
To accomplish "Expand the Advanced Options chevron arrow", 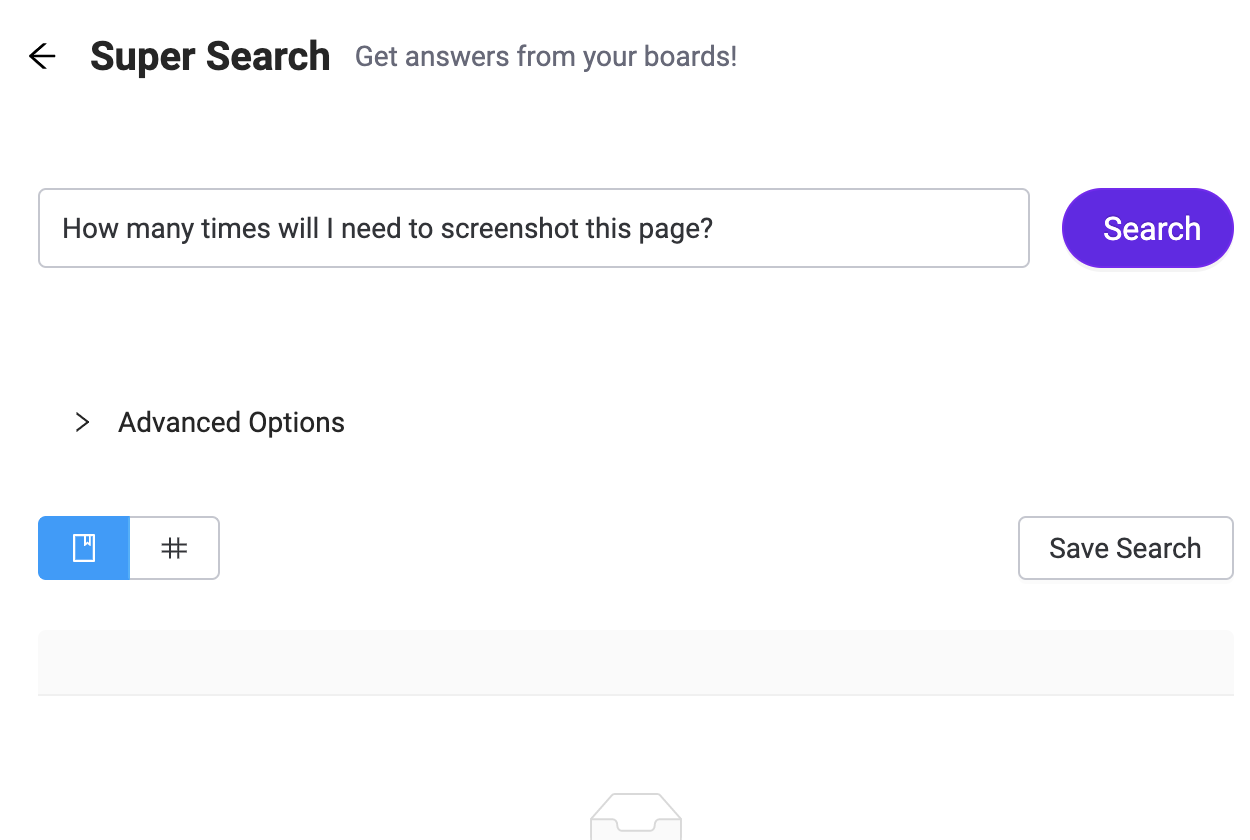I will (x=83, y=423).
